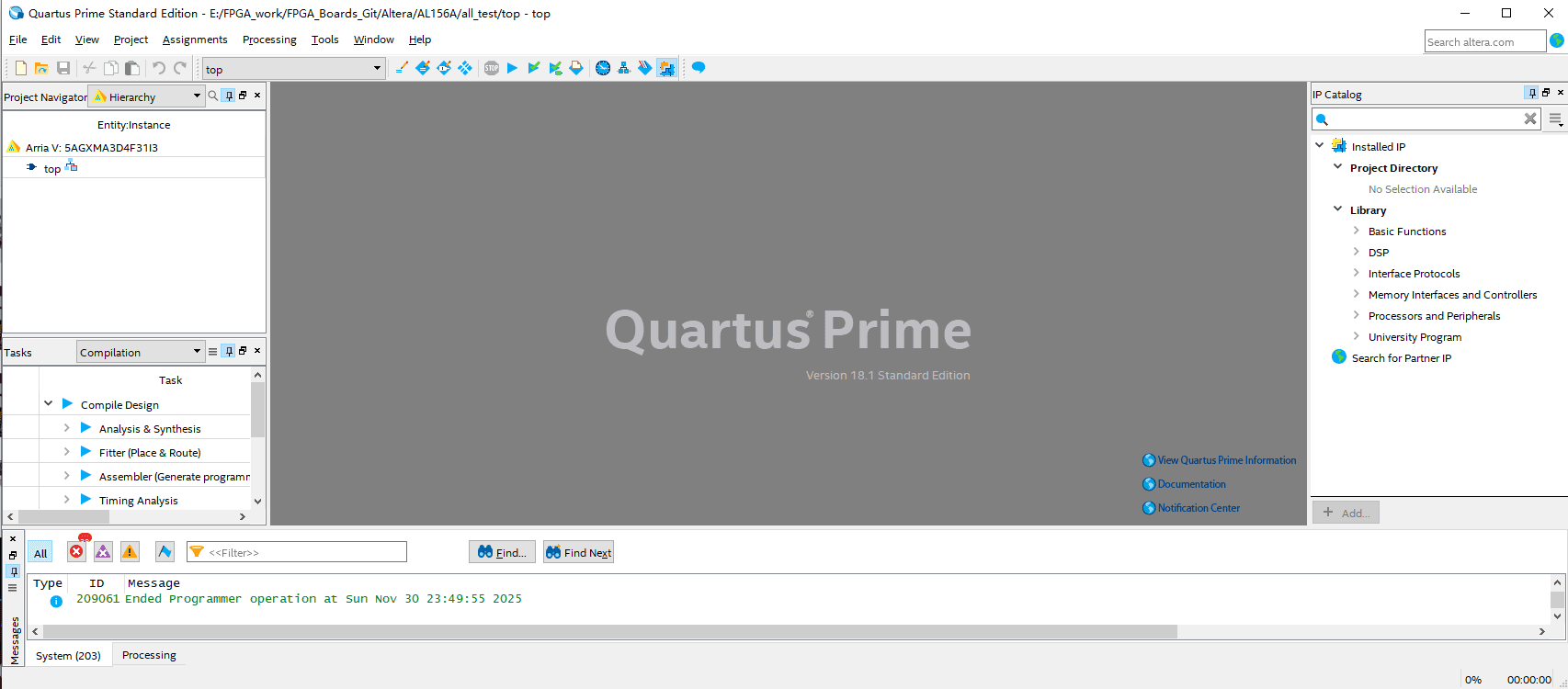Click the messages Filter input field
This screenshot has height=689, width=1568.
(305, 552)
